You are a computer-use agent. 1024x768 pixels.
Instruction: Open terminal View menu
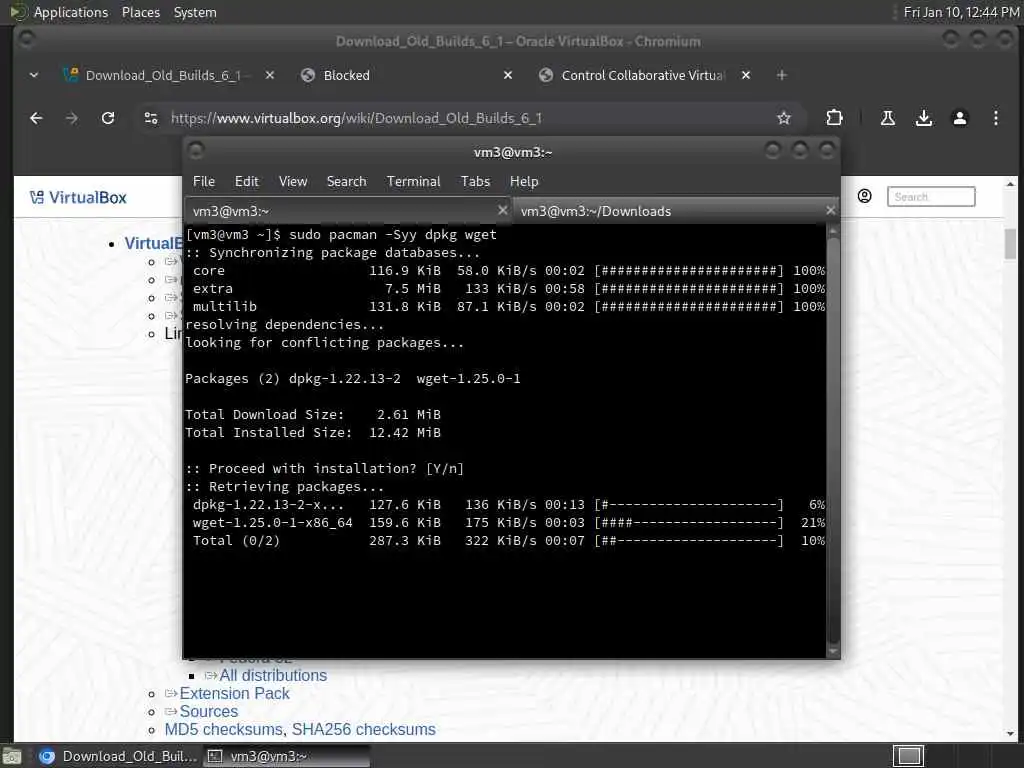(293, 182)
